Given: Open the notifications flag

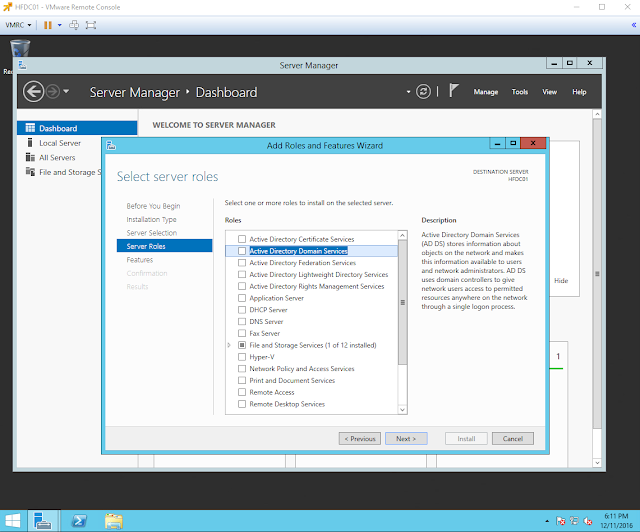Looking at the screenshot, I should coord(454,90).
